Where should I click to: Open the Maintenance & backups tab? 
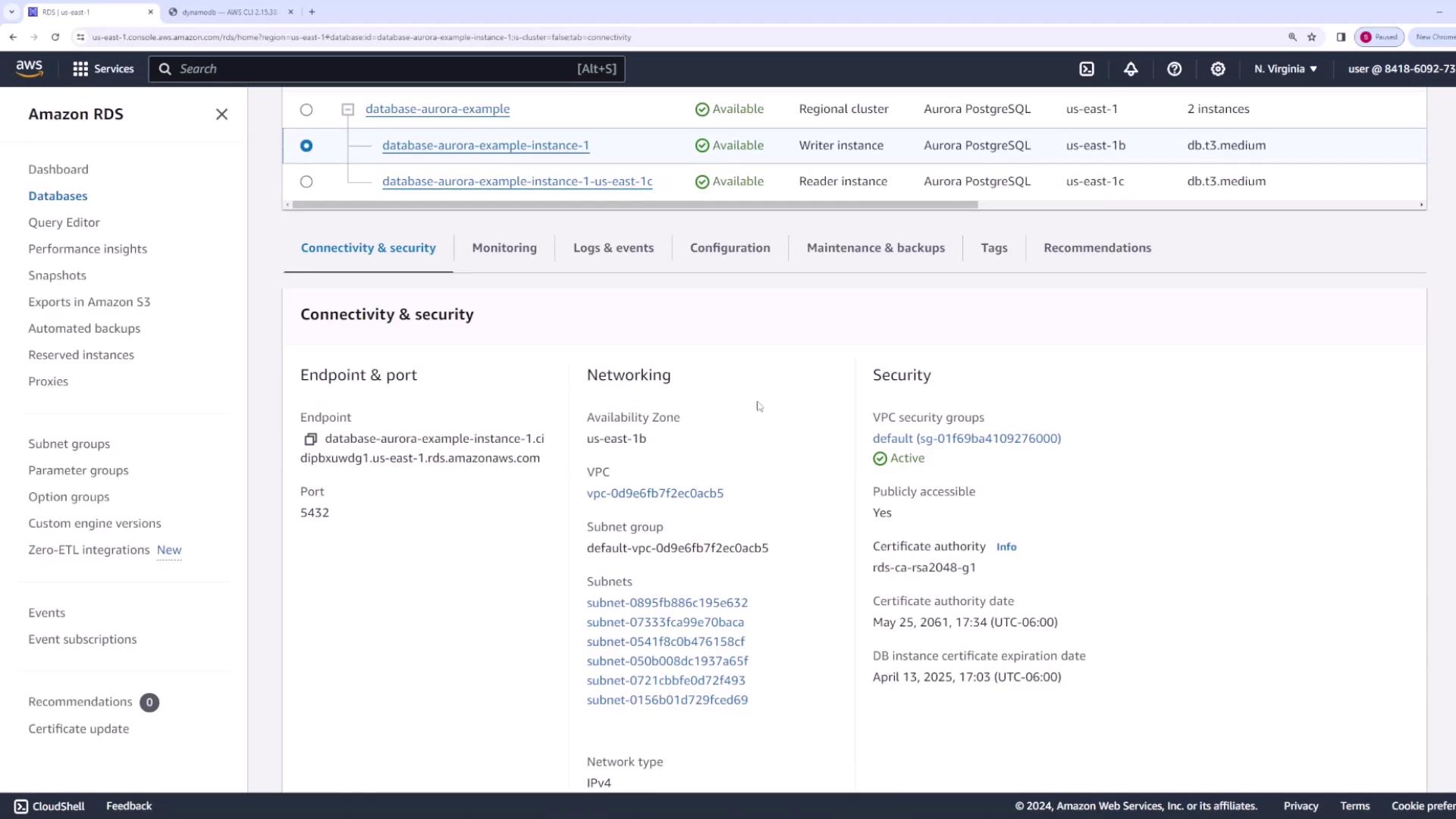tap(875, 248)
